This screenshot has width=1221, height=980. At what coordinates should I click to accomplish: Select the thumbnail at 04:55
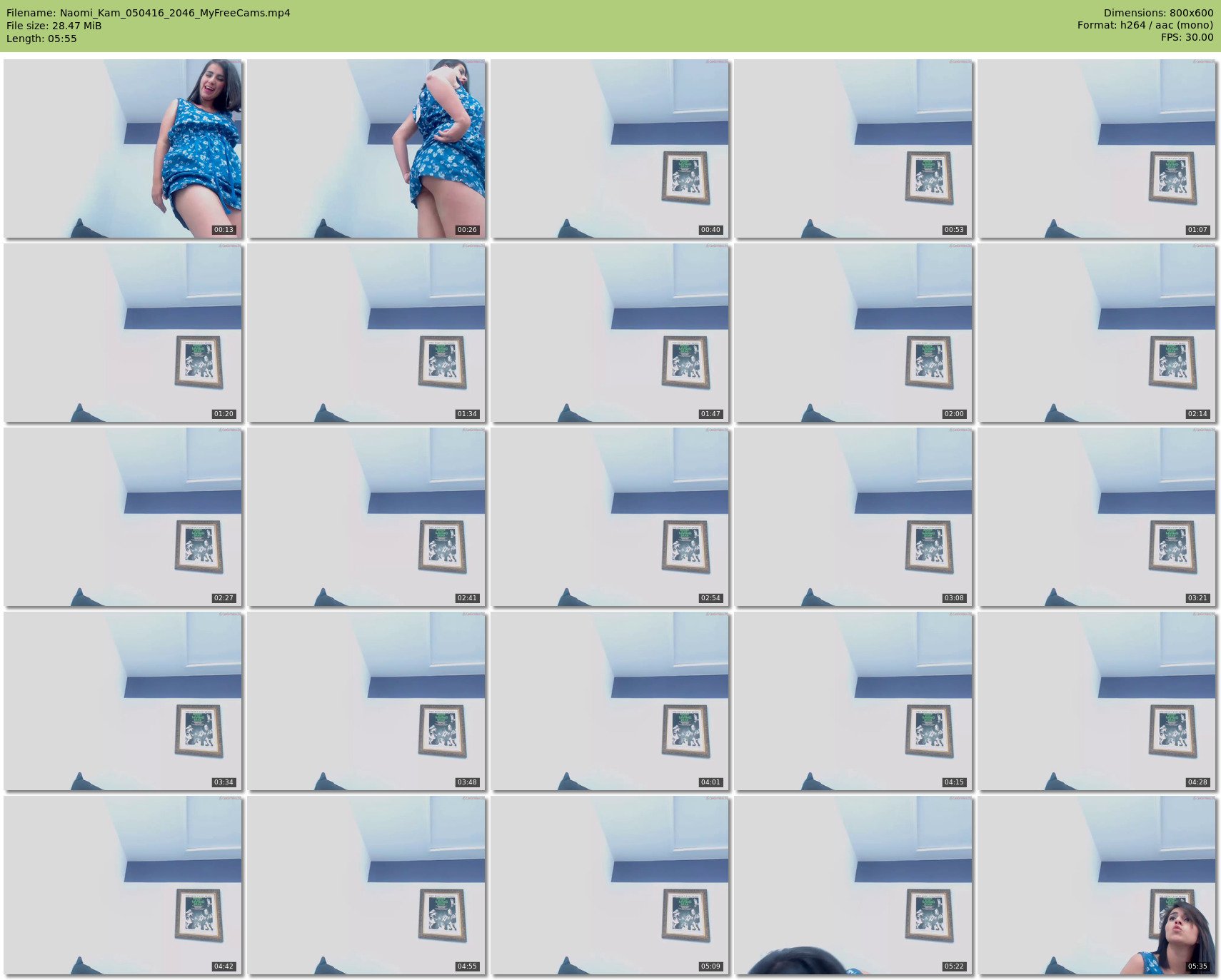pos(366,885)
